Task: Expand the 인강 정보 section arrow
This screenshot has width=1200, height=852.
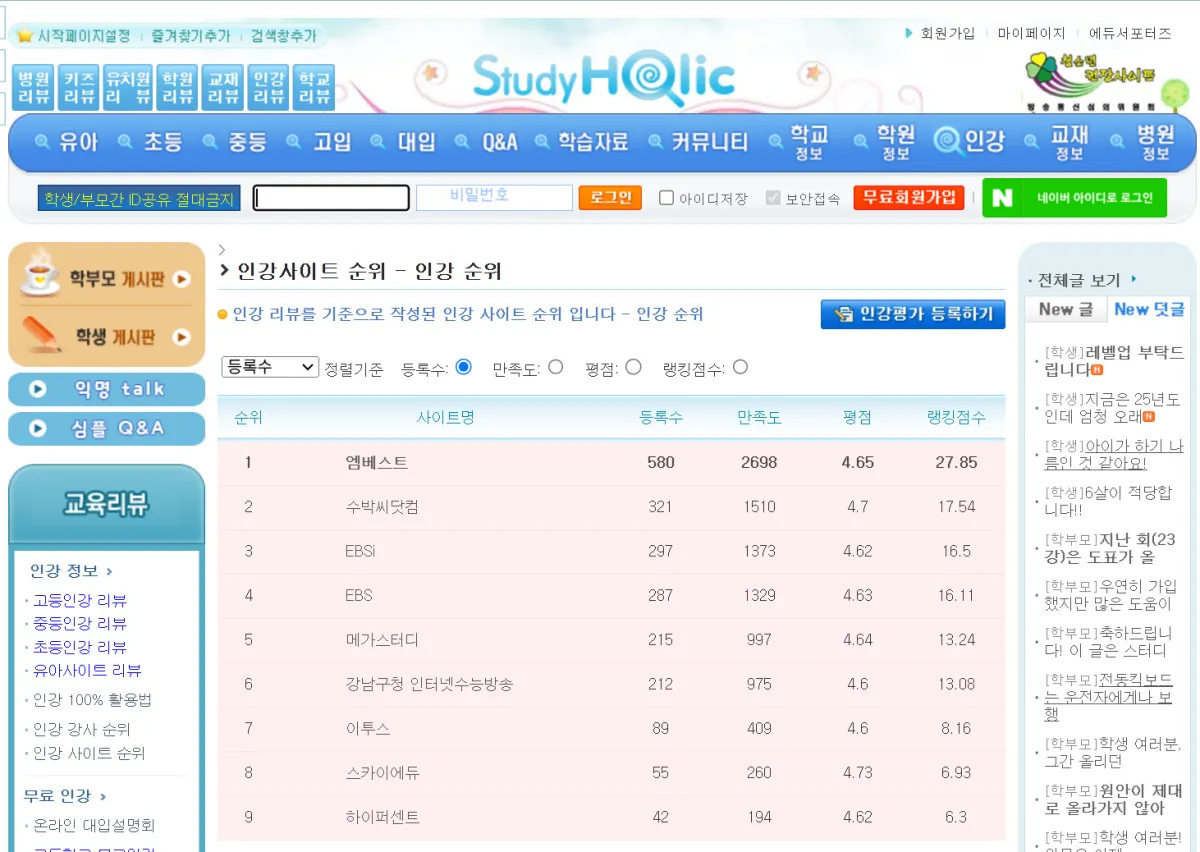Action: coord(109,571)
